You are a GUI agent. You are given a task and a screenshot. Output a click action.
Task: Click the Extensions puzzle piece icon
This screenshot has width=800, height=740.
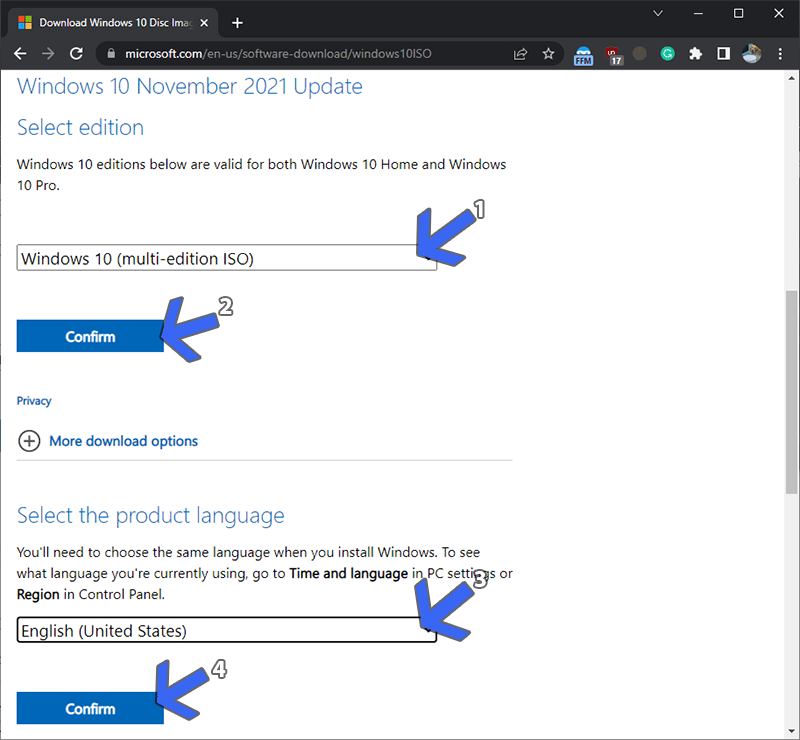click(x=695, y=55)
